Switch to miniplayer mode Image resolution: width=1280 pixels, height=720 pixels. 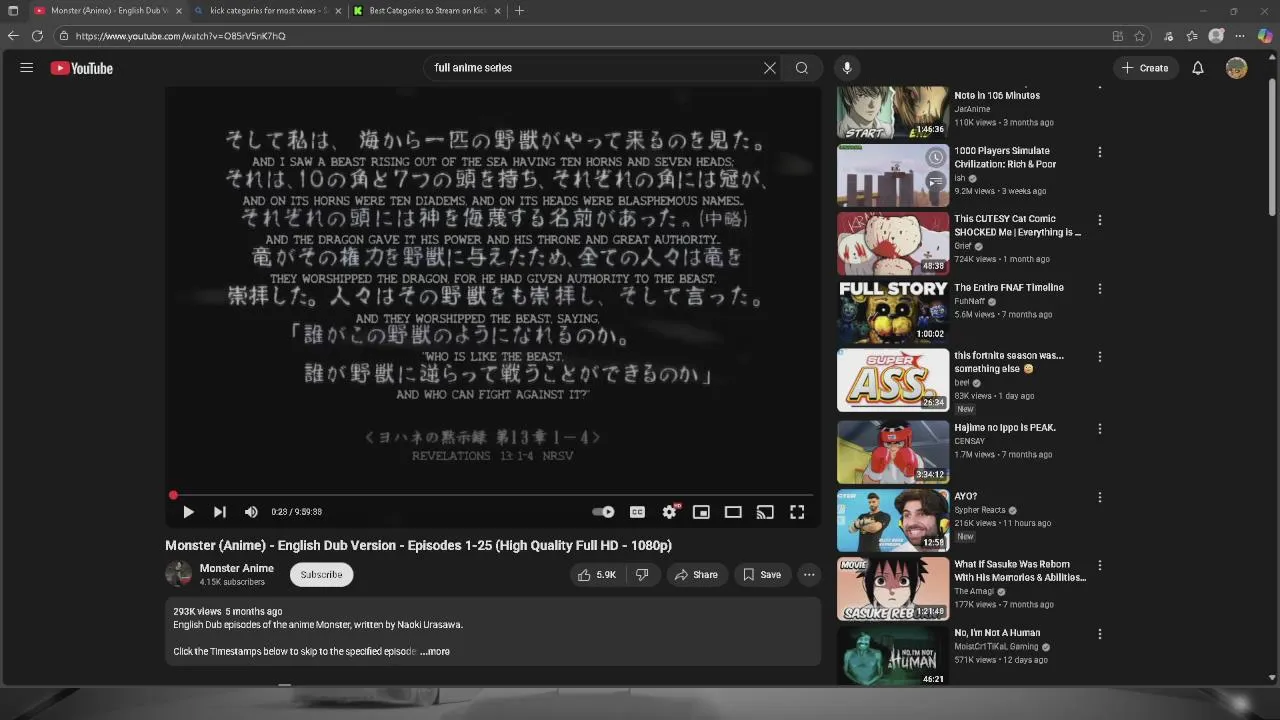(x=701, y=512)
